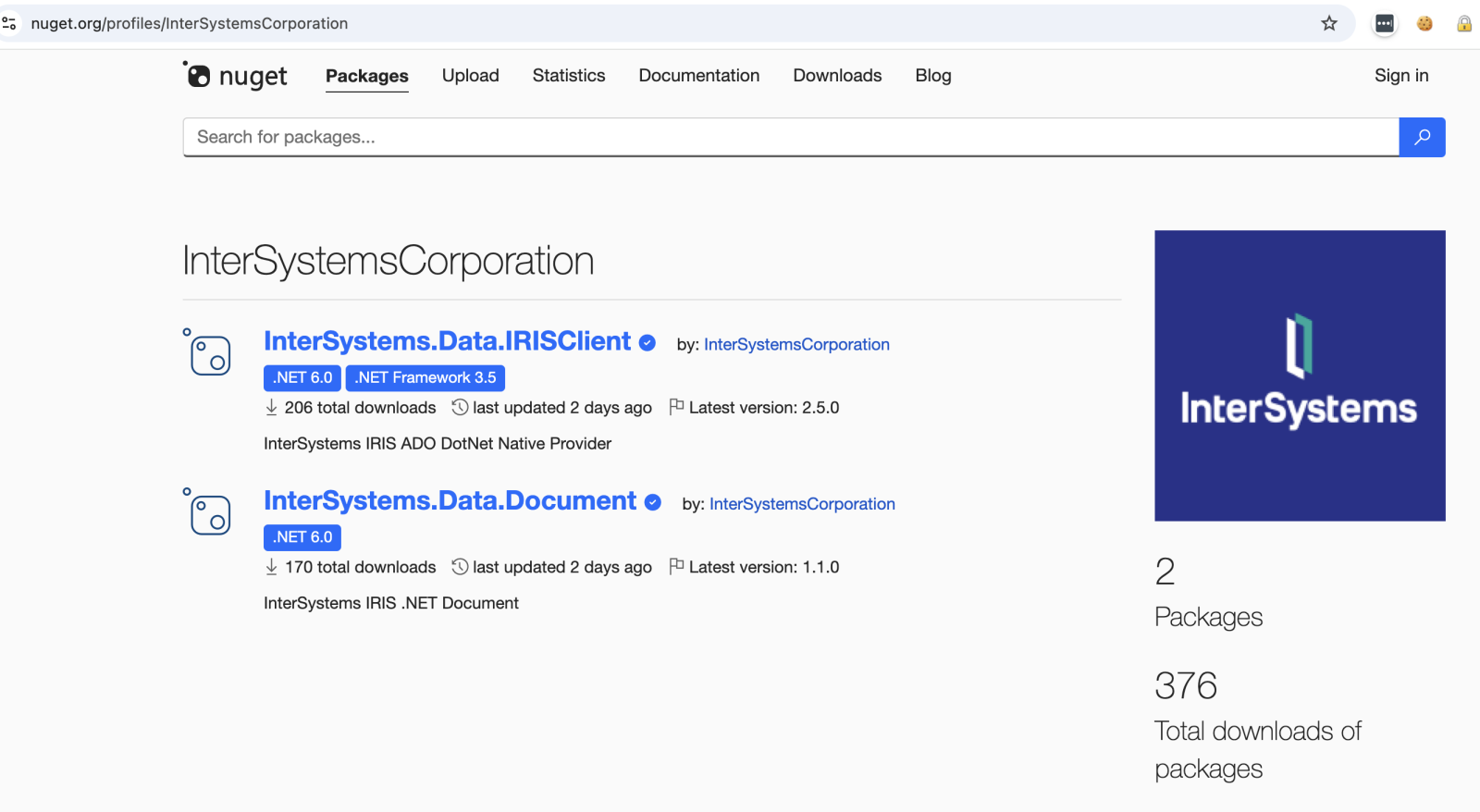Click the nuget logo in header
Screen dimensions: 1480x812
click(235, 75)
